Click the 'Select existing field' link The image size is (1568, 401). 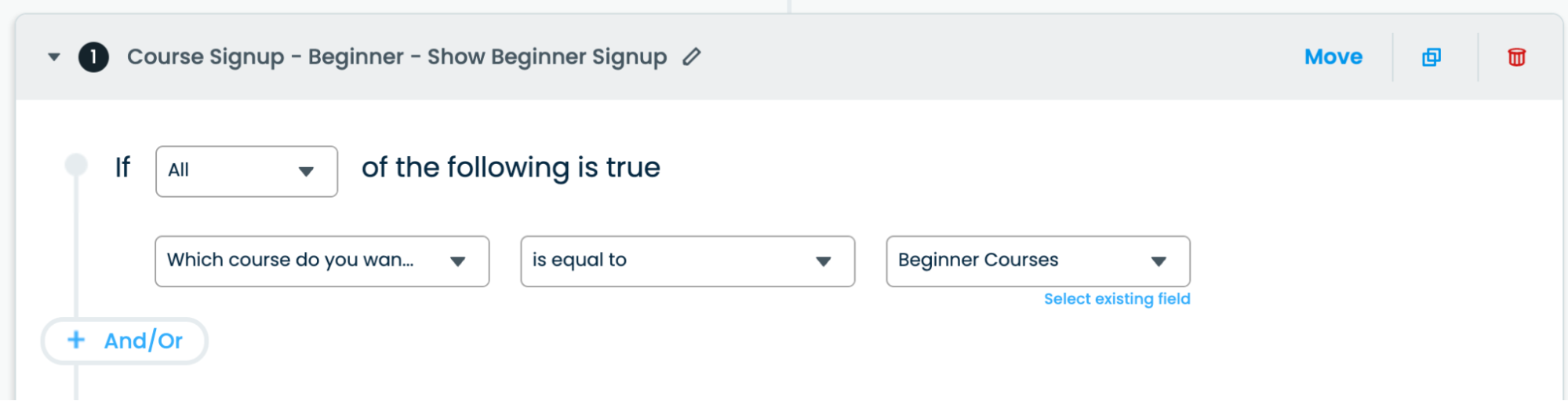pos(1117,299)
